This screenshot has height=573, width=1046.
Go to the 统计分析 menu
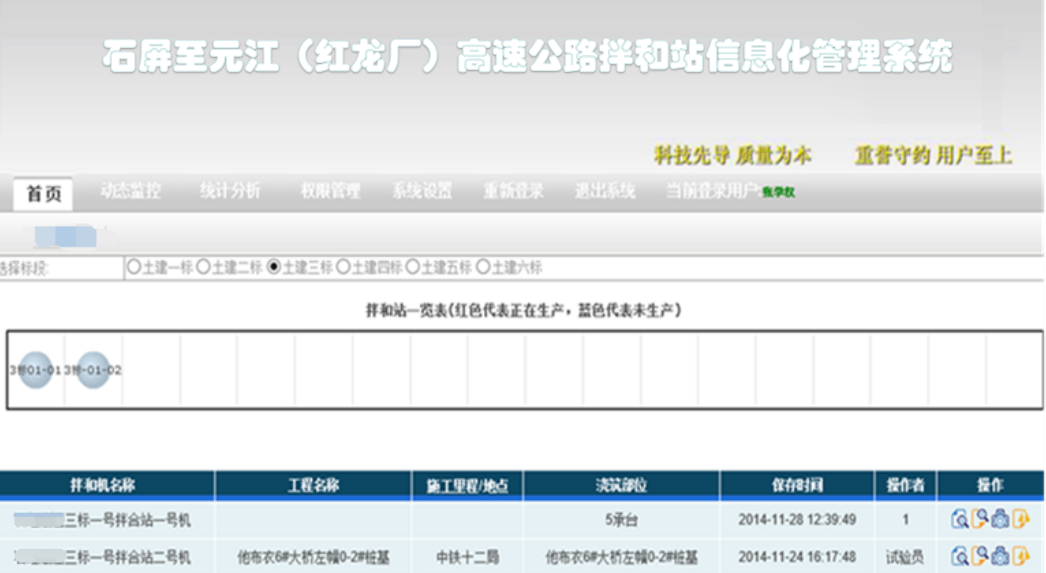click(x=230, y=191)
